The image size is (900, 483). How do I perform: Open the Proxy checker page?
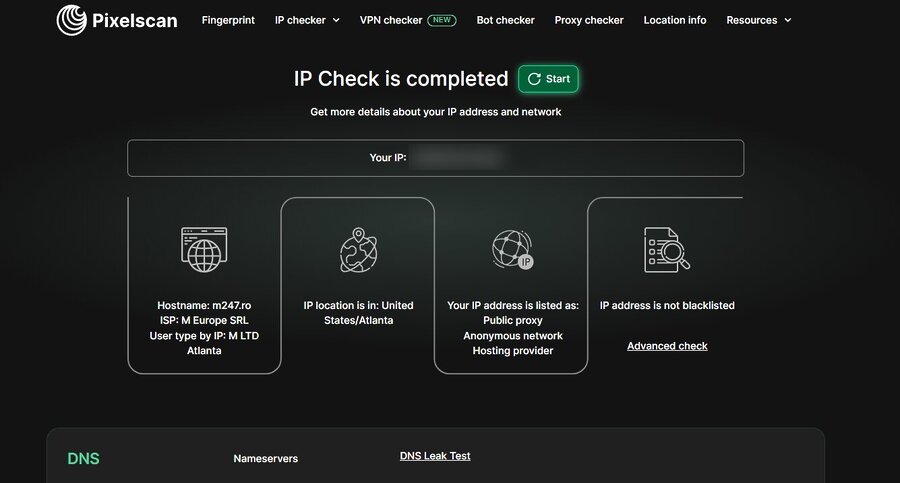pos(589,20)
